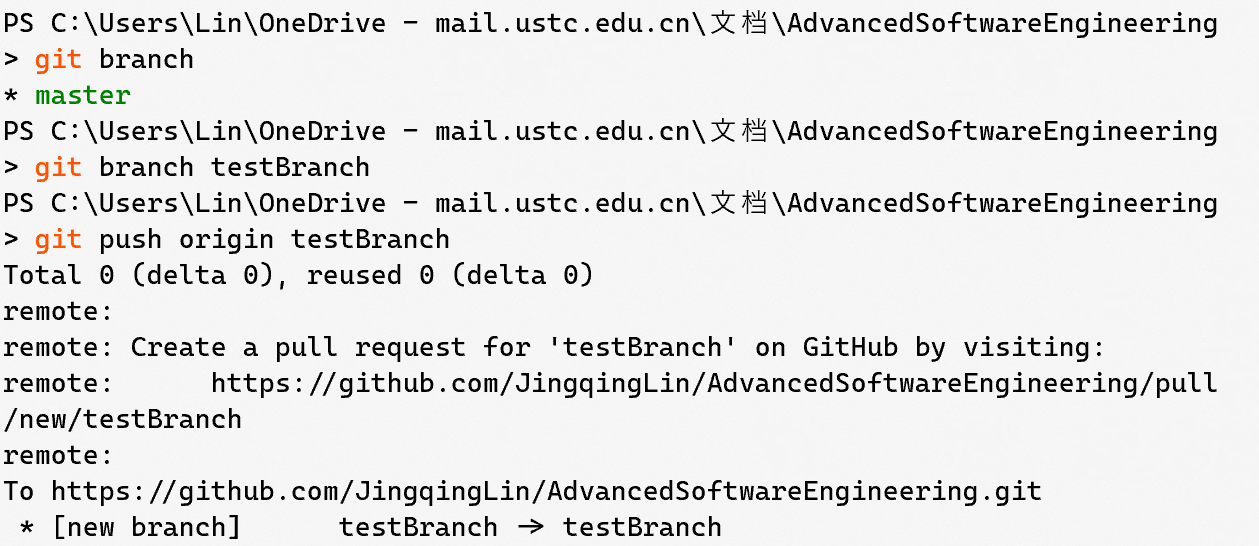Open the GitHub pull request URL
The image size is (1259, 546).
pos(714,383)
